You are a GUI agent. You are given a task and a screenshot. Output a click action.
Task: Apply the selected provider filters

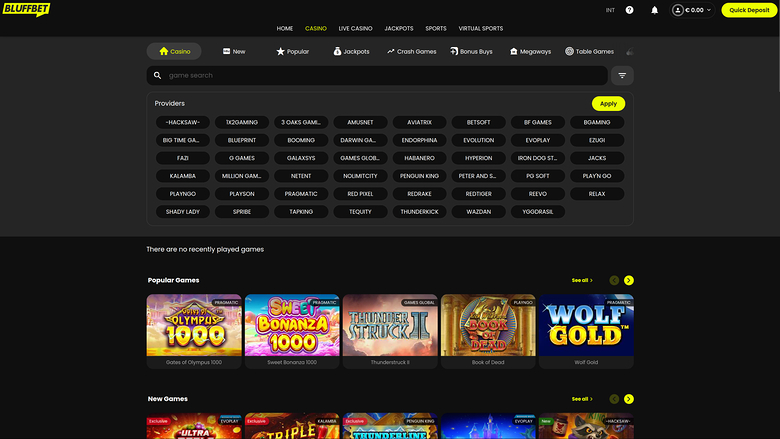click(608, 103)
